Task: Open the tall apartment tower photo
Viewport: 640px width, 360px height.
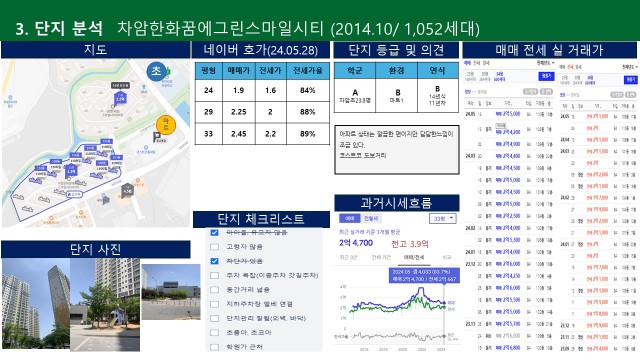Action: click(36, 303)
